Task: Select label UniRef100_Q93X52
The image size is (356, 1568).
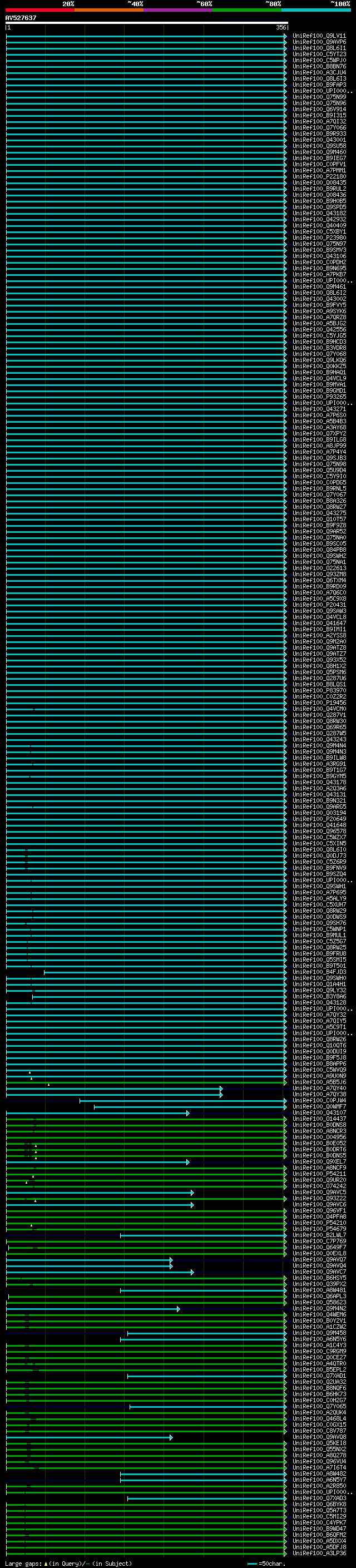Action: [319, 660]
